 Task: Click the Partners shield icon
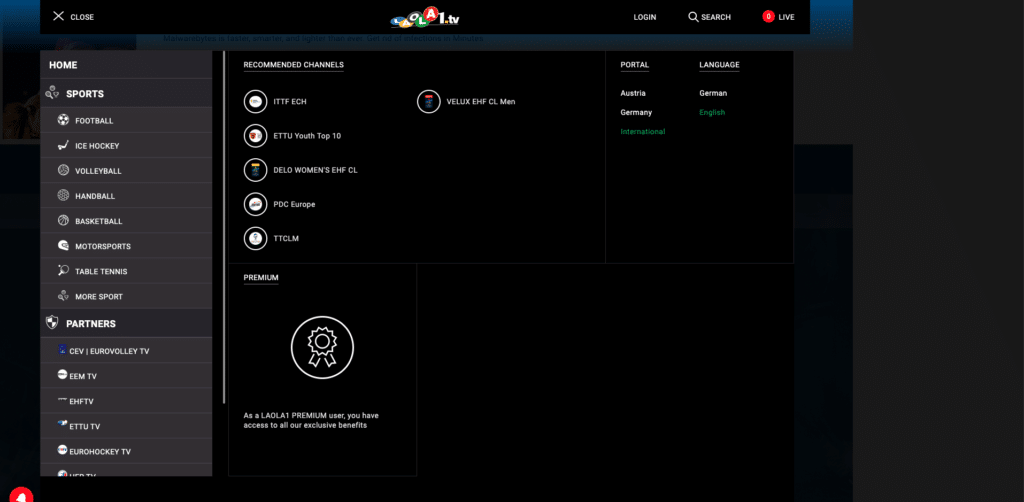(52, 322)
